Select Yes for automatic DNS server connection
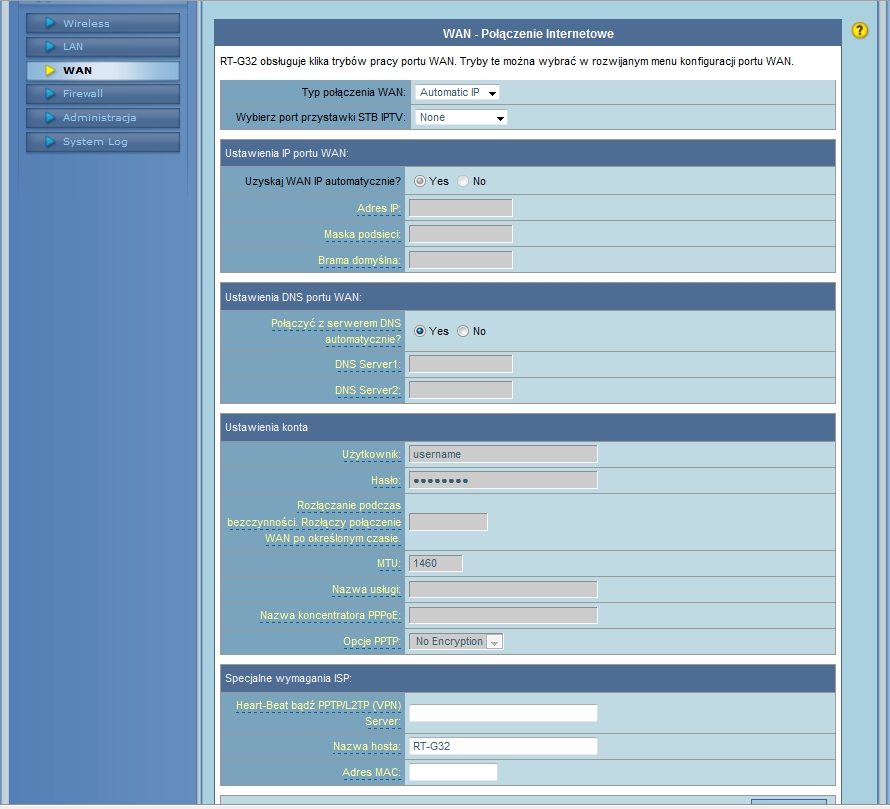The image size is (890, 809). click(x=419, y=331)
